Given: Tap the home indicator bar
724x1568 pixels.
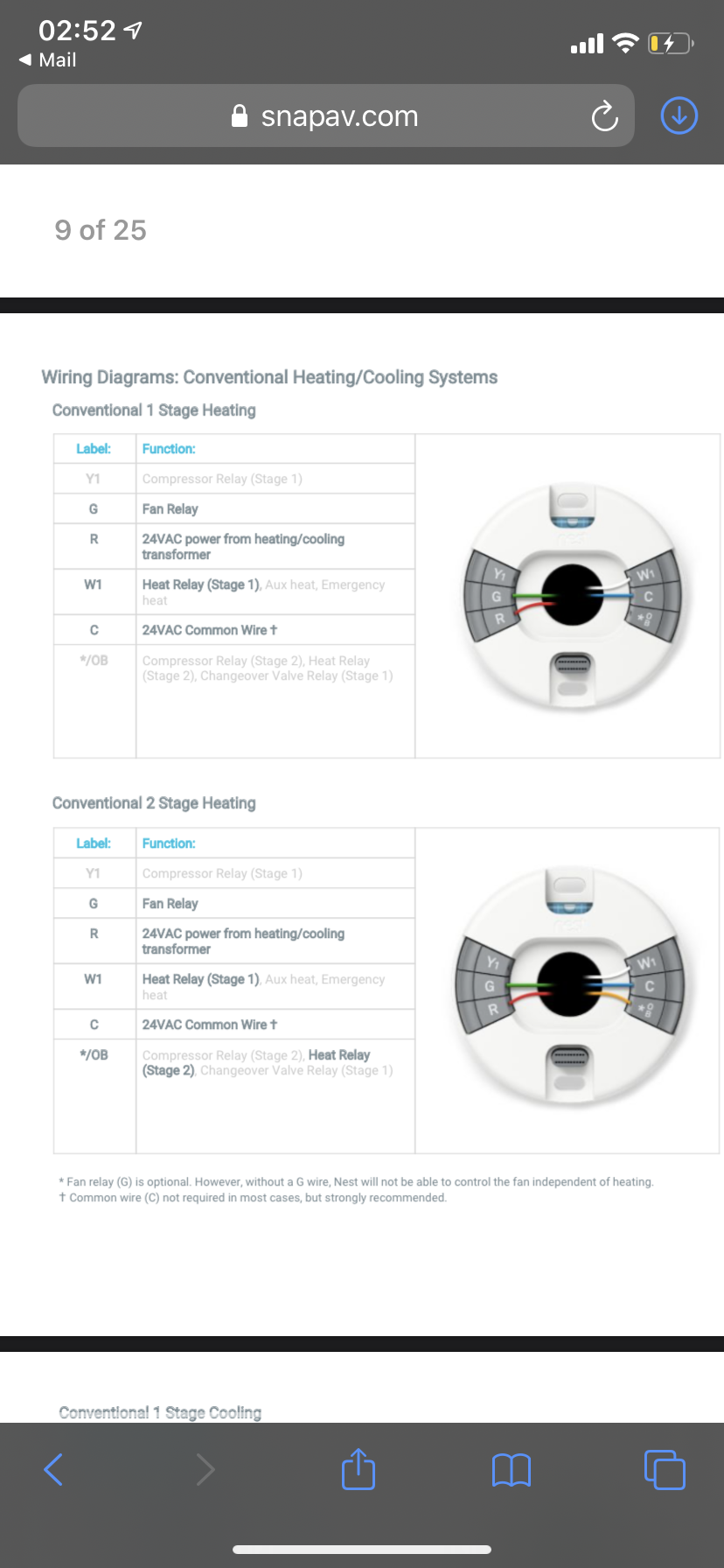Looking at the screenshot, I should (x=362, y=1549).
